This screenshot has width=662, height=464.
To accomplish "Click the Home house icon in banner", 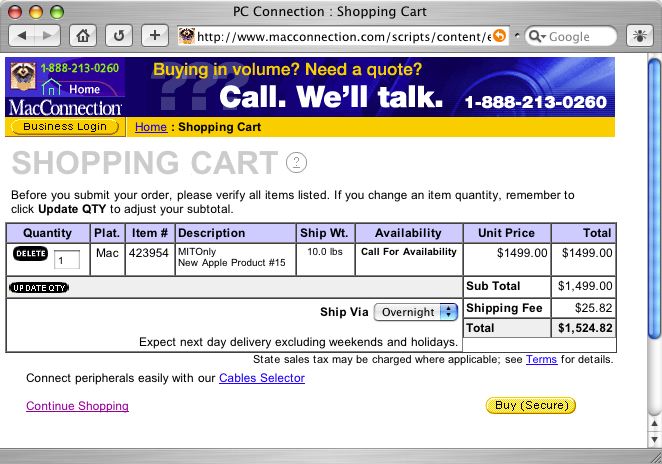I will (52, 87).
